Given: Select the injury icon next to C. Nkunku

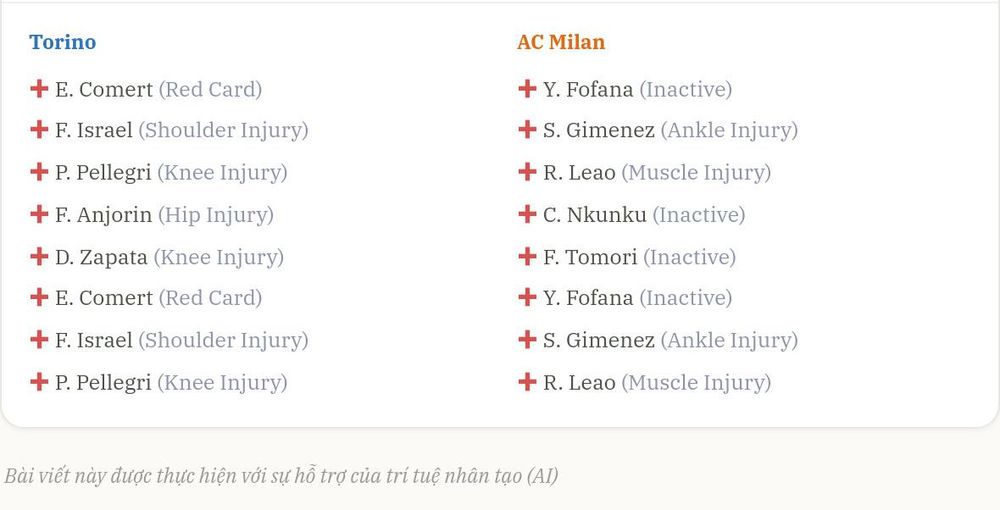Looking at the screenshot, I should point(527,214).
